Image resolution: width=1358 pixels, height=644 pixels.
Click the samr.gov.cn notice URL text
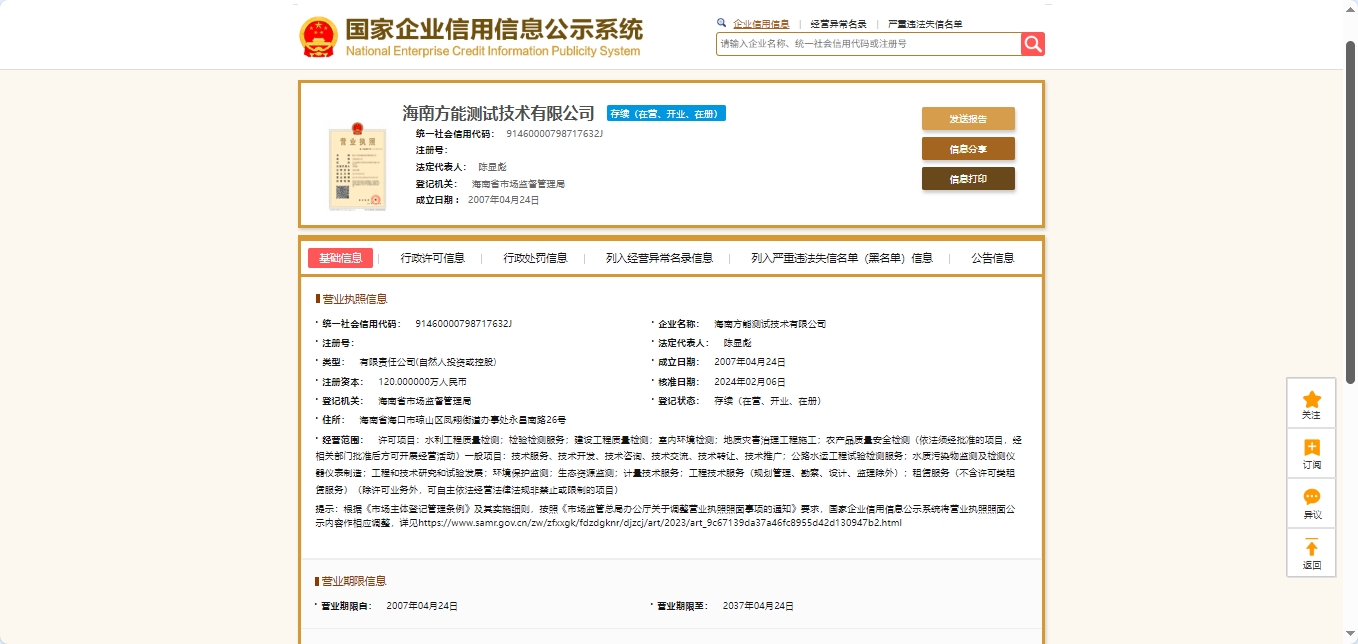pyautogui.click(x=660, y=522)
